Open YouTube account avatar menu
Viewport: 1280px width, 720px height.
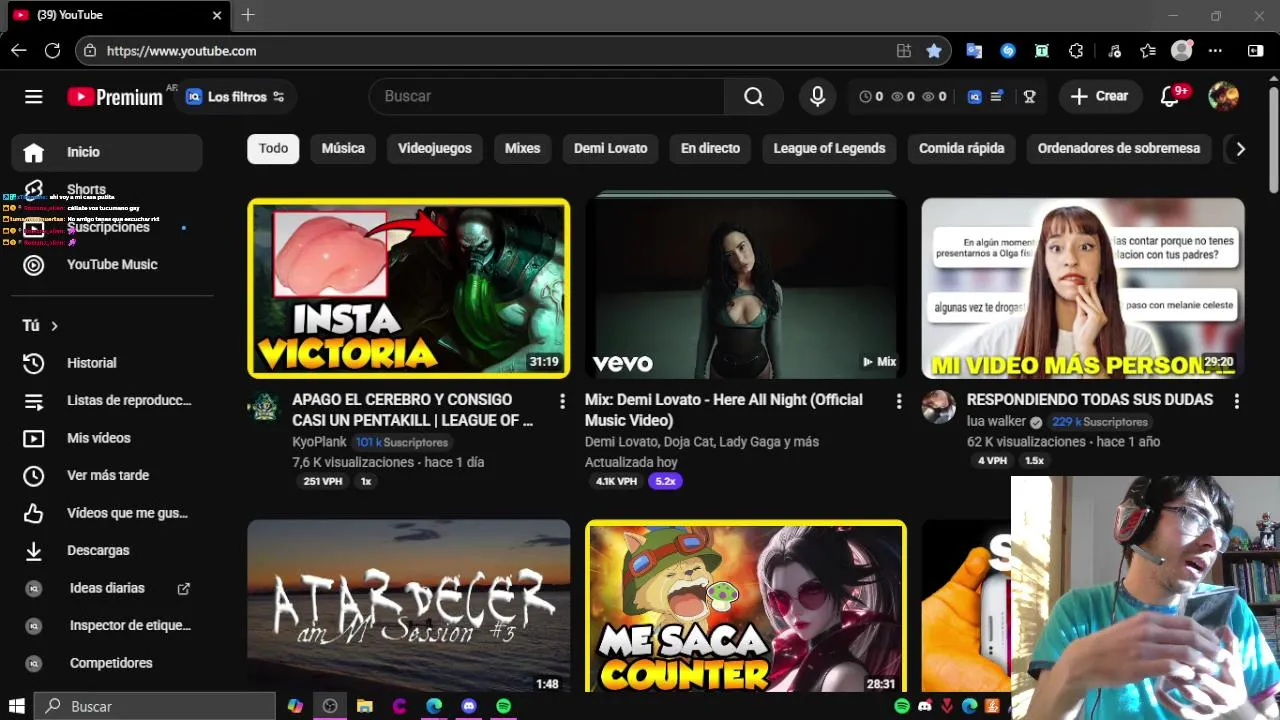(1223, 96)
